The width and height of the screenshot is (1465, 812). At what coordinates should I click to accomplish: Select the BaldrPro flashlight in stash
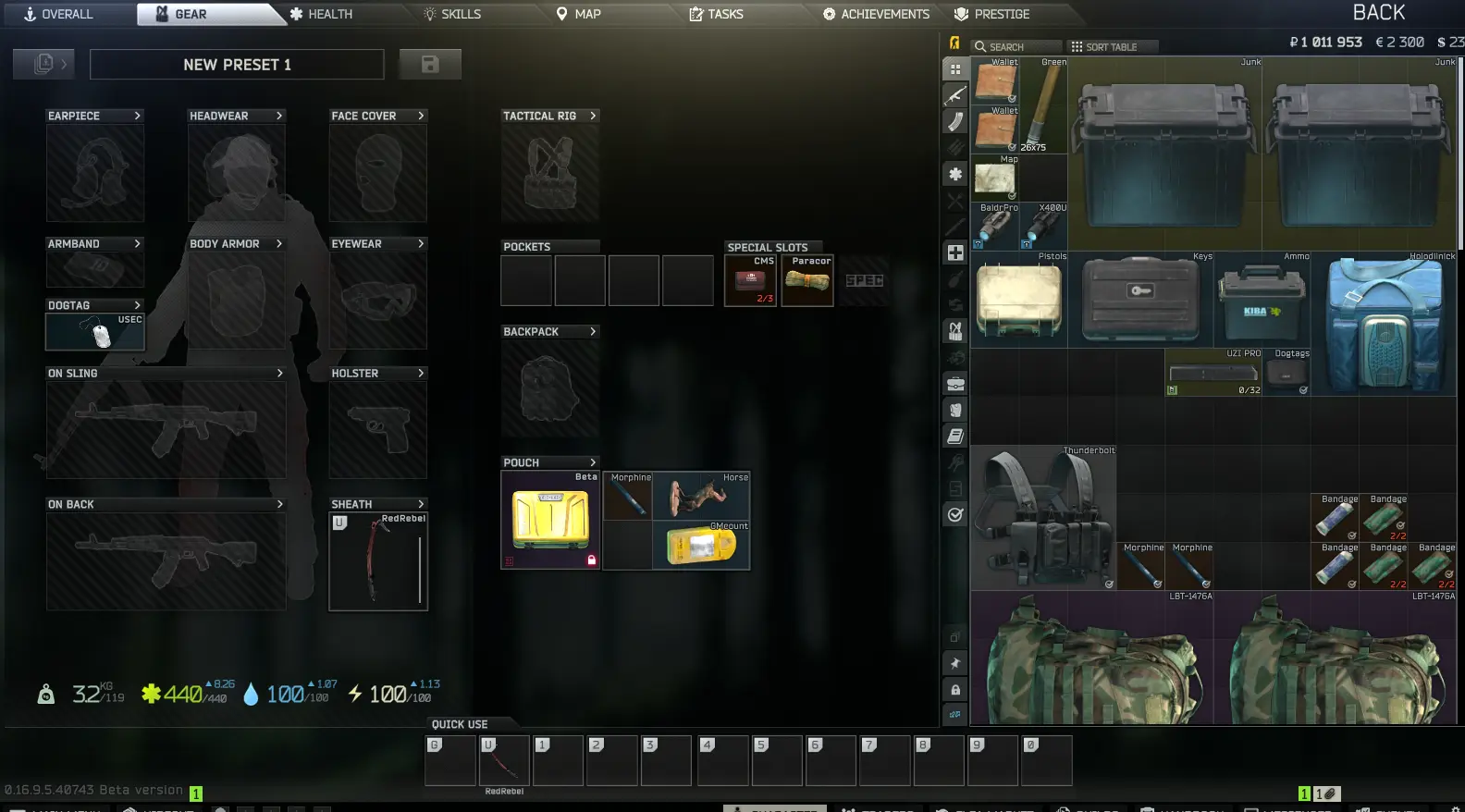[995, 227]
